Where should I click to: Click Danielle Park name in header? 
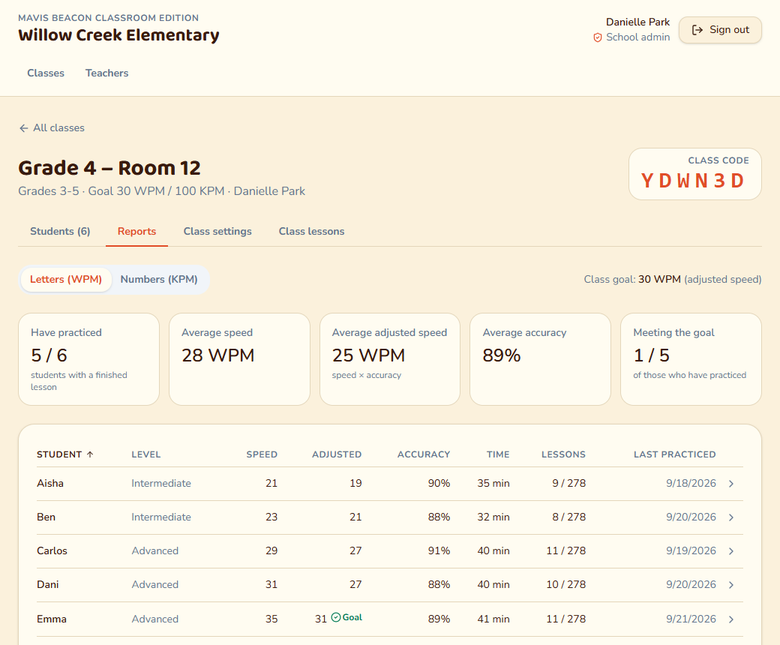[638, 22]
